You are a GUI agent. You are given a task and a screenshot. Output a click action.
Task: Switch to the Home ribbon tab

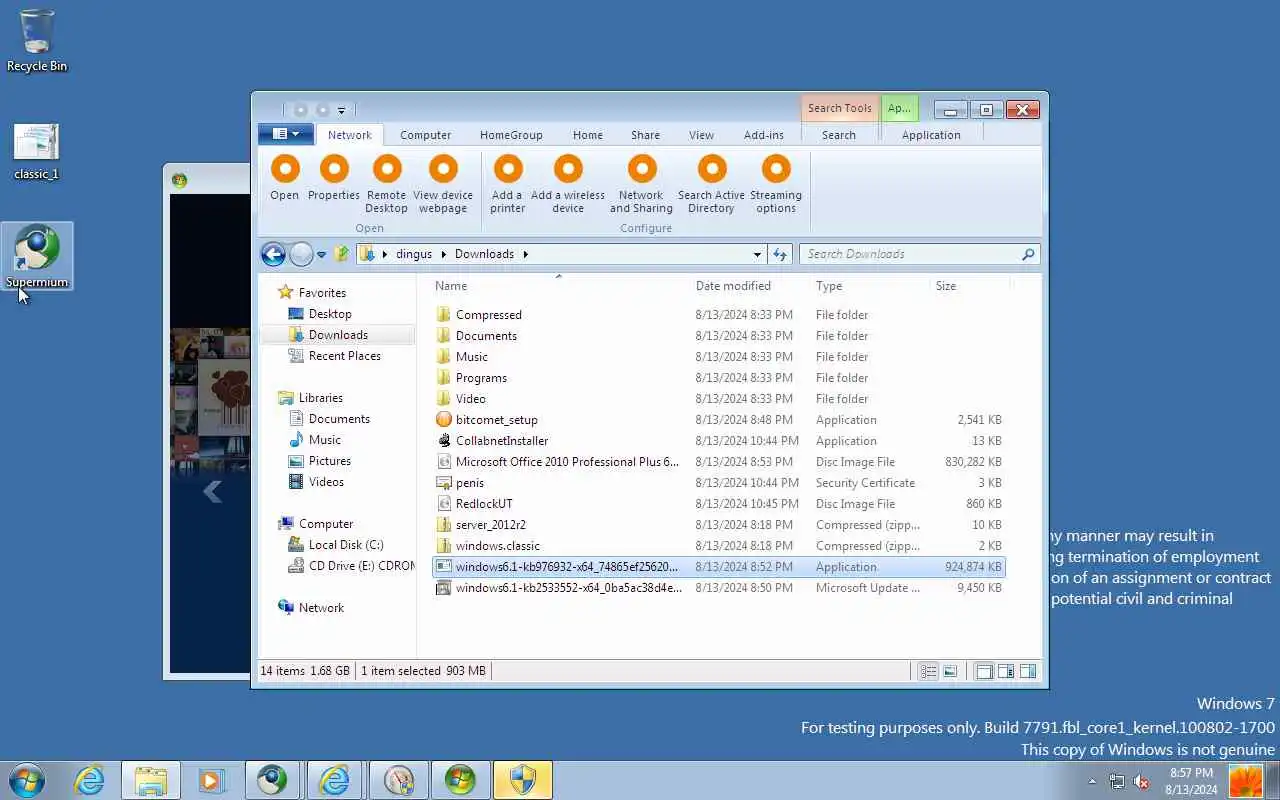tap(588, 135)
